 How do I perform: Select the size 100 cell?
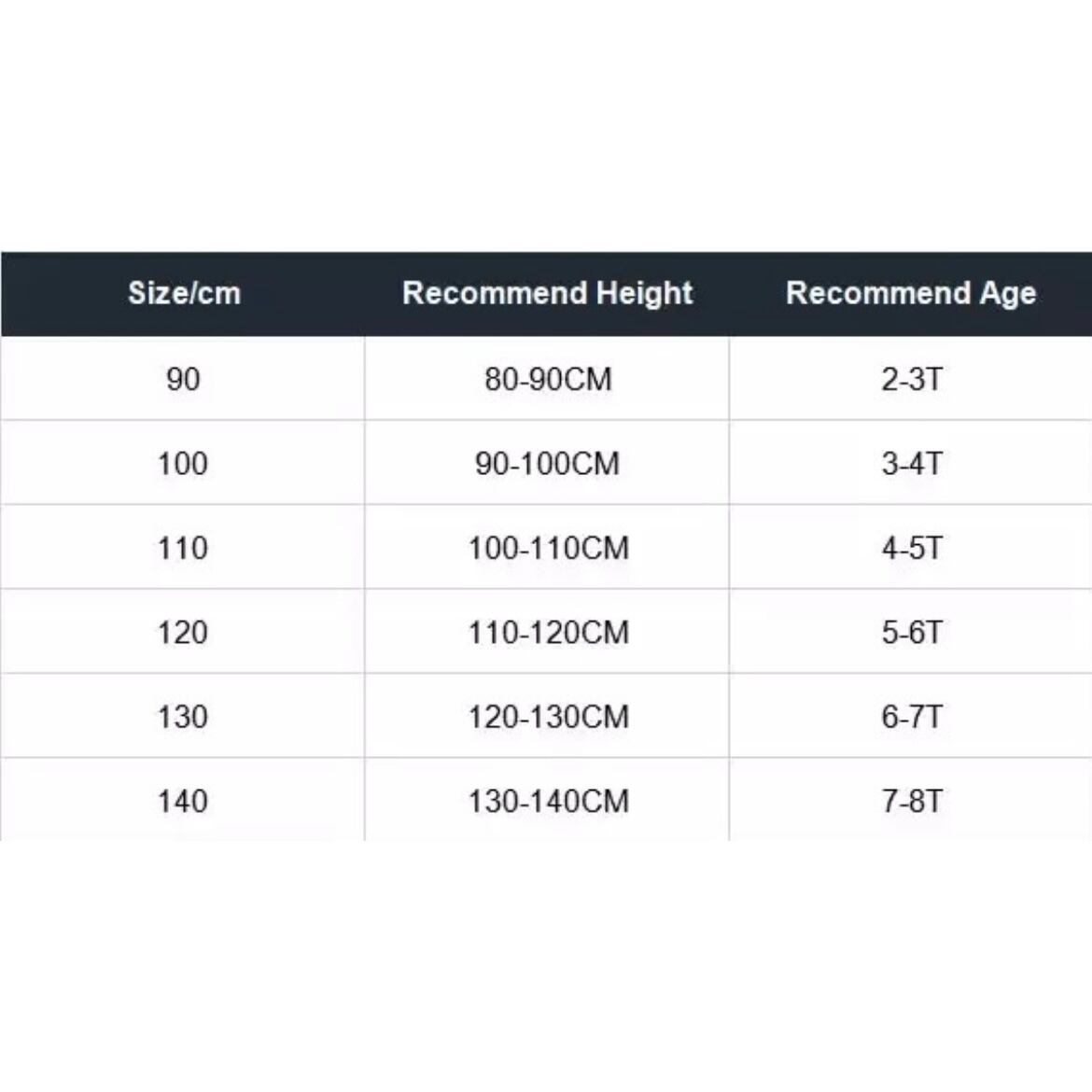click(x=183, y=463)
